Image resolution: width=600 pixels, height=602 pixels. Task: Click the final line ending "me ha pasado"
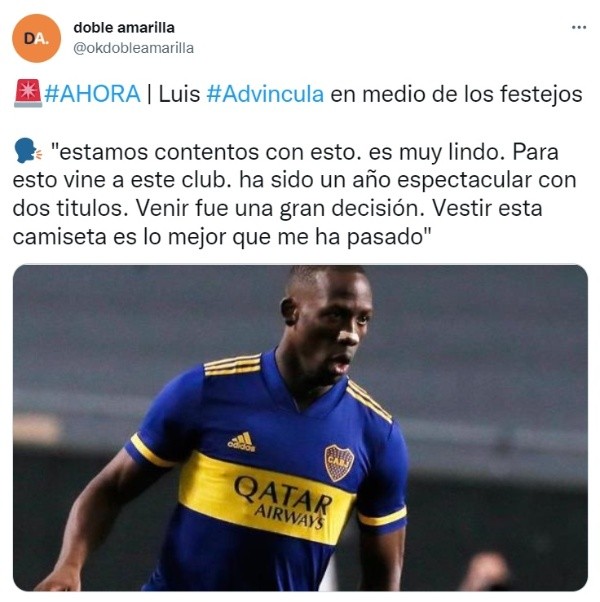pyautogui.click(x=222, y=237)
